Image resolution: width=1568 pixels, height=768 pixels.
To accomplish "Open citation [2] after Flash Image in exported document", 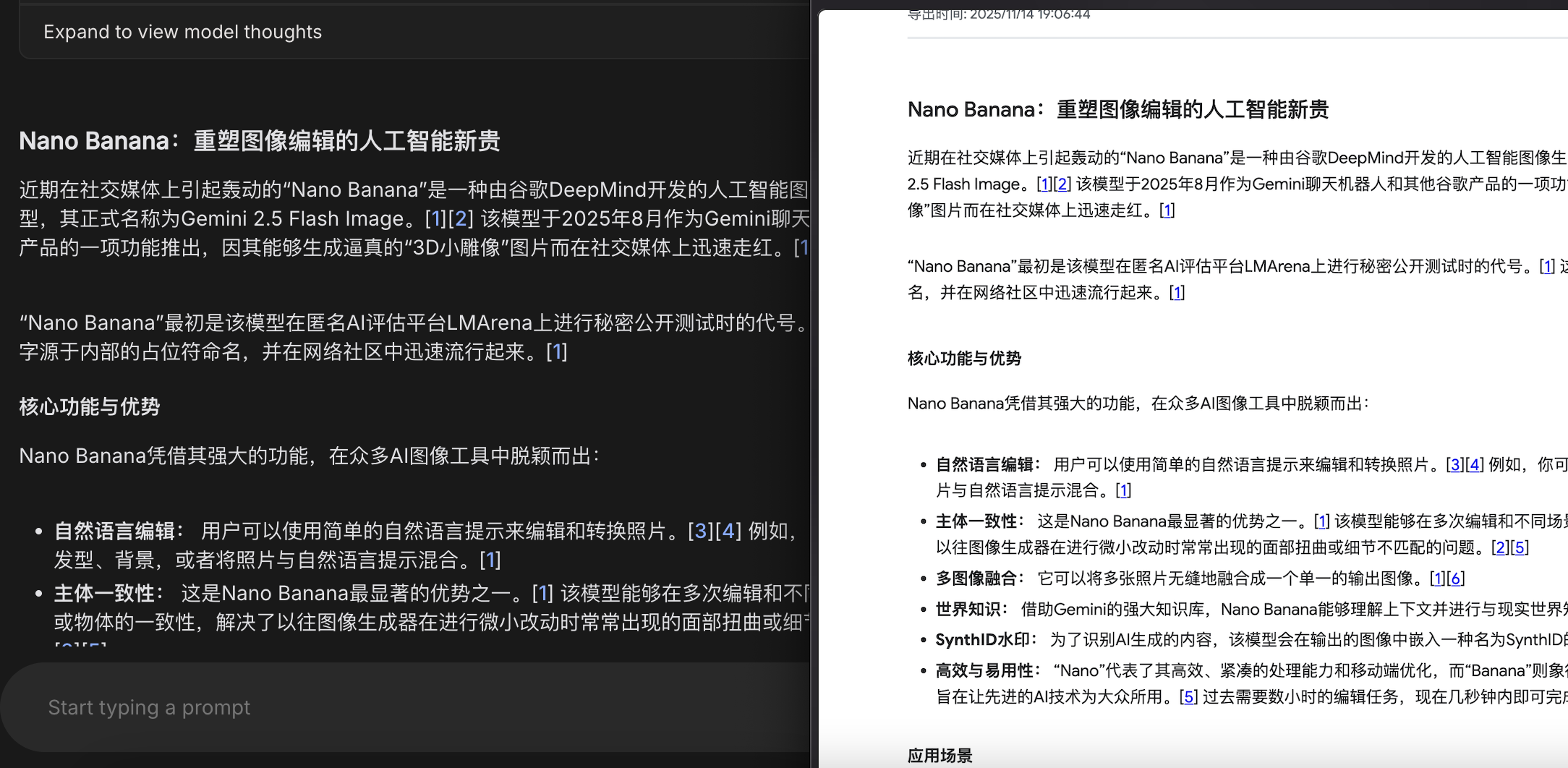I will (1061, 184).
